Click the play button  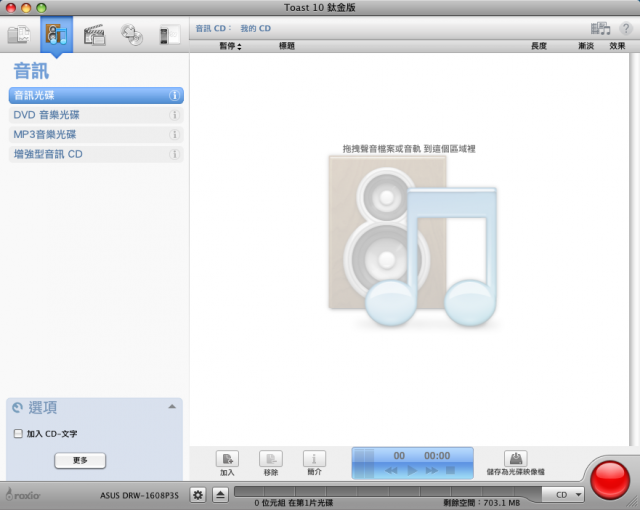click(412, 470)
